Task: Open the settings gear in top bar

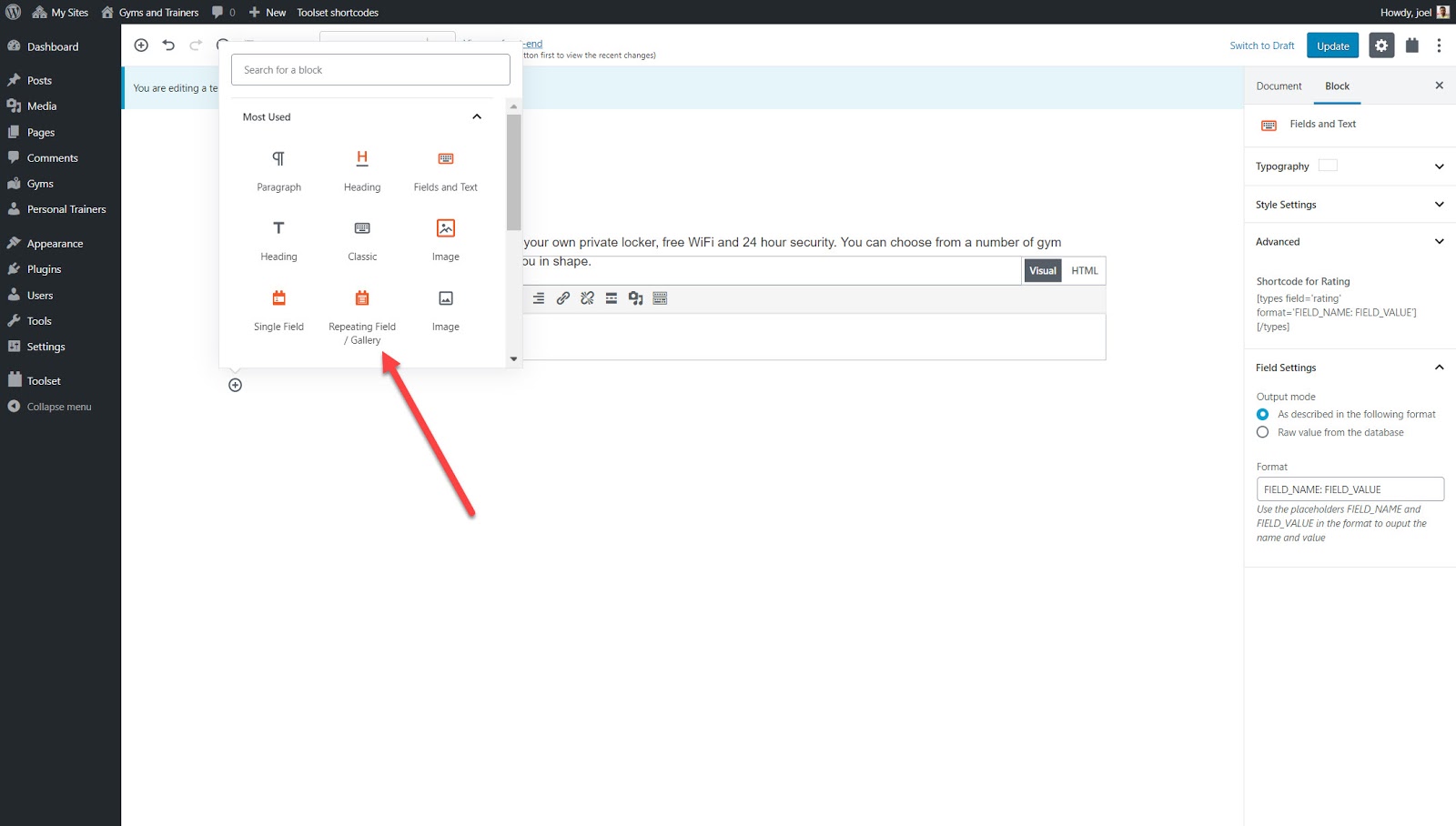Action: [1380, 45]
